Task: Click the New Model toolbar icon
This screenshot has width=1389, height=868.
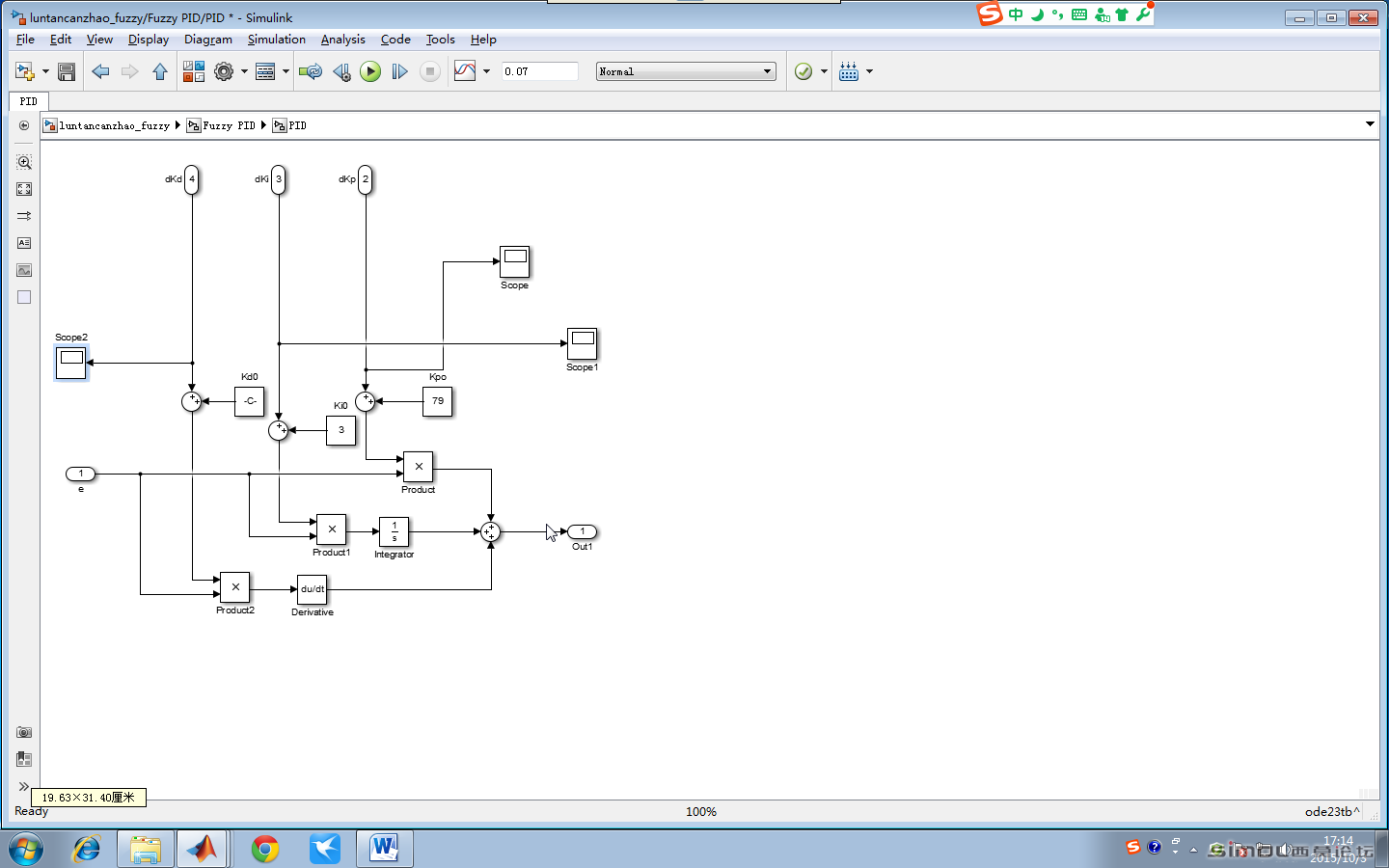Action: [24, 71]
